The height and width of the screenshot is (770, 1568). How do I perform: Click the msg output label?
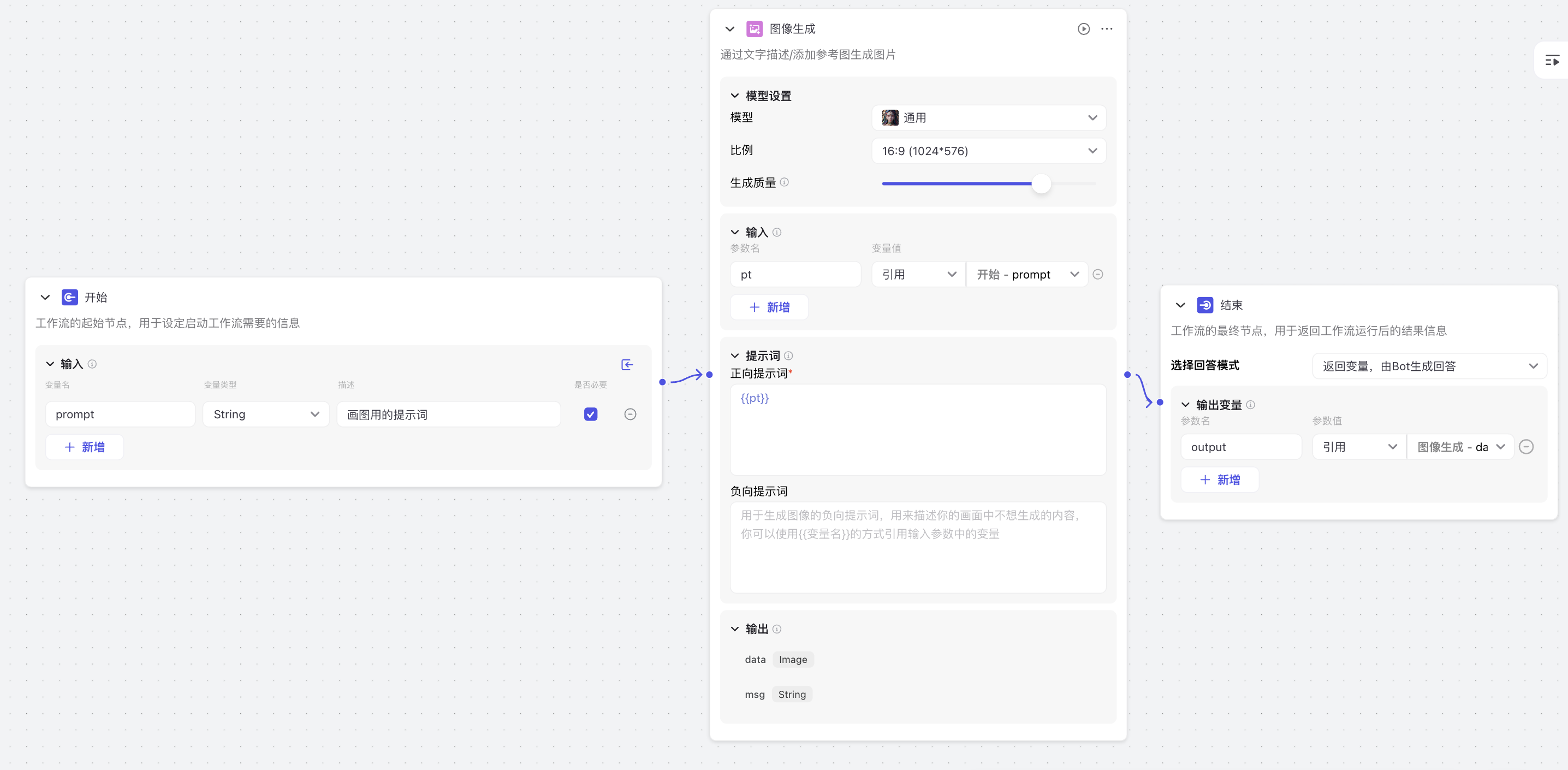pyautogui.click(x=754, y=694)
